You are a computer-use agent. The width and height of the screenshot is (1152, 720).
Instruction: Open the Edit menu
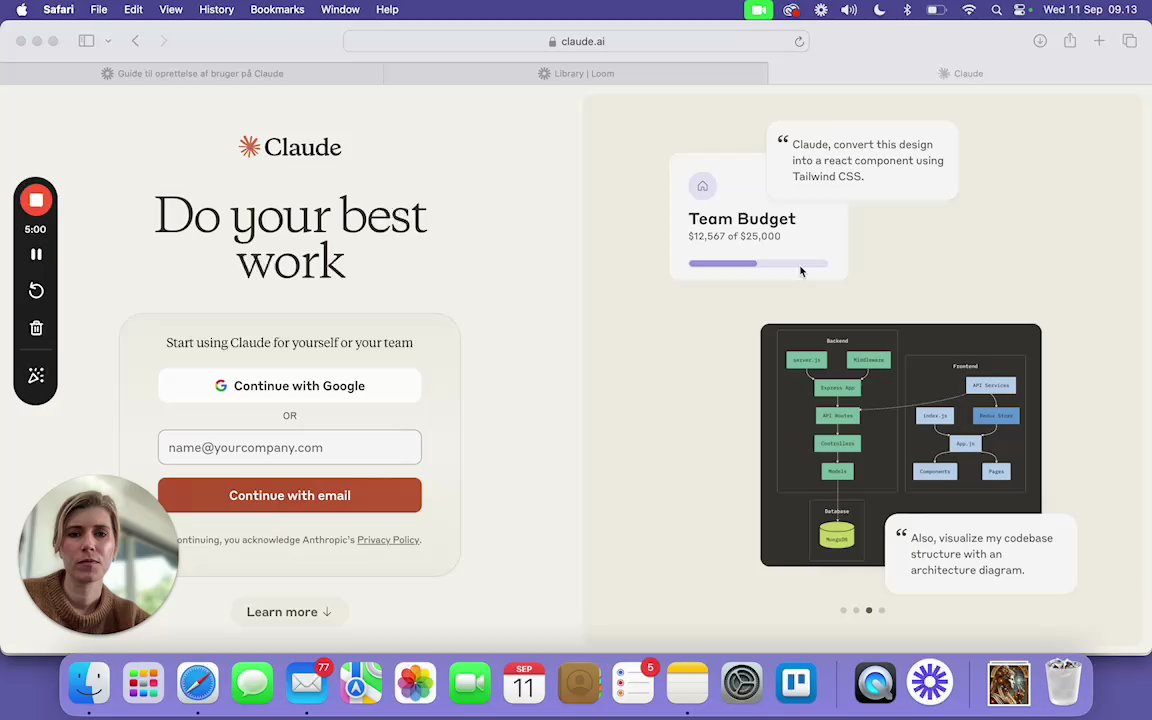pos(133,10)
